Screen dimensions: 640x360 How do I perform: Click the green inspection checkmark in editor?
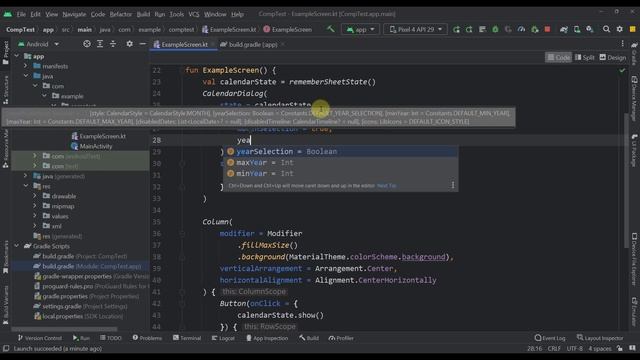(x=622, y=70)
